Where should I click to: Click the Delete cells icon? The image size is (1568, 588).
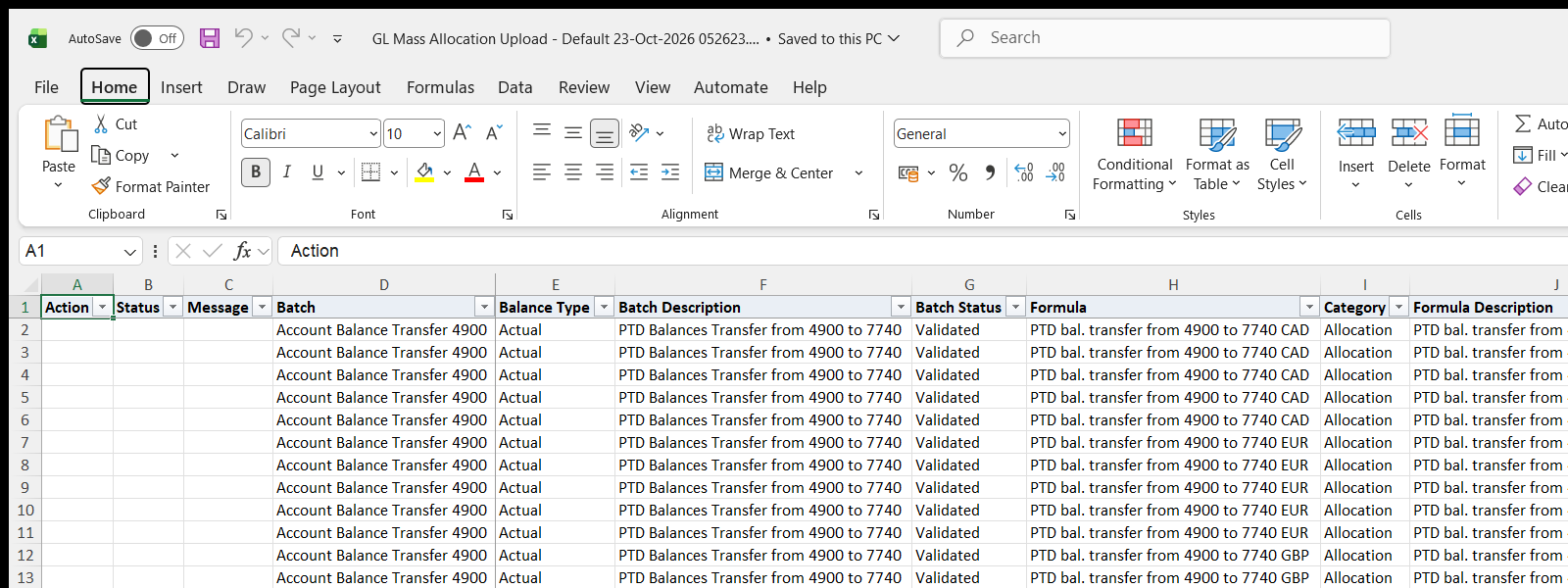(1409, 134)
